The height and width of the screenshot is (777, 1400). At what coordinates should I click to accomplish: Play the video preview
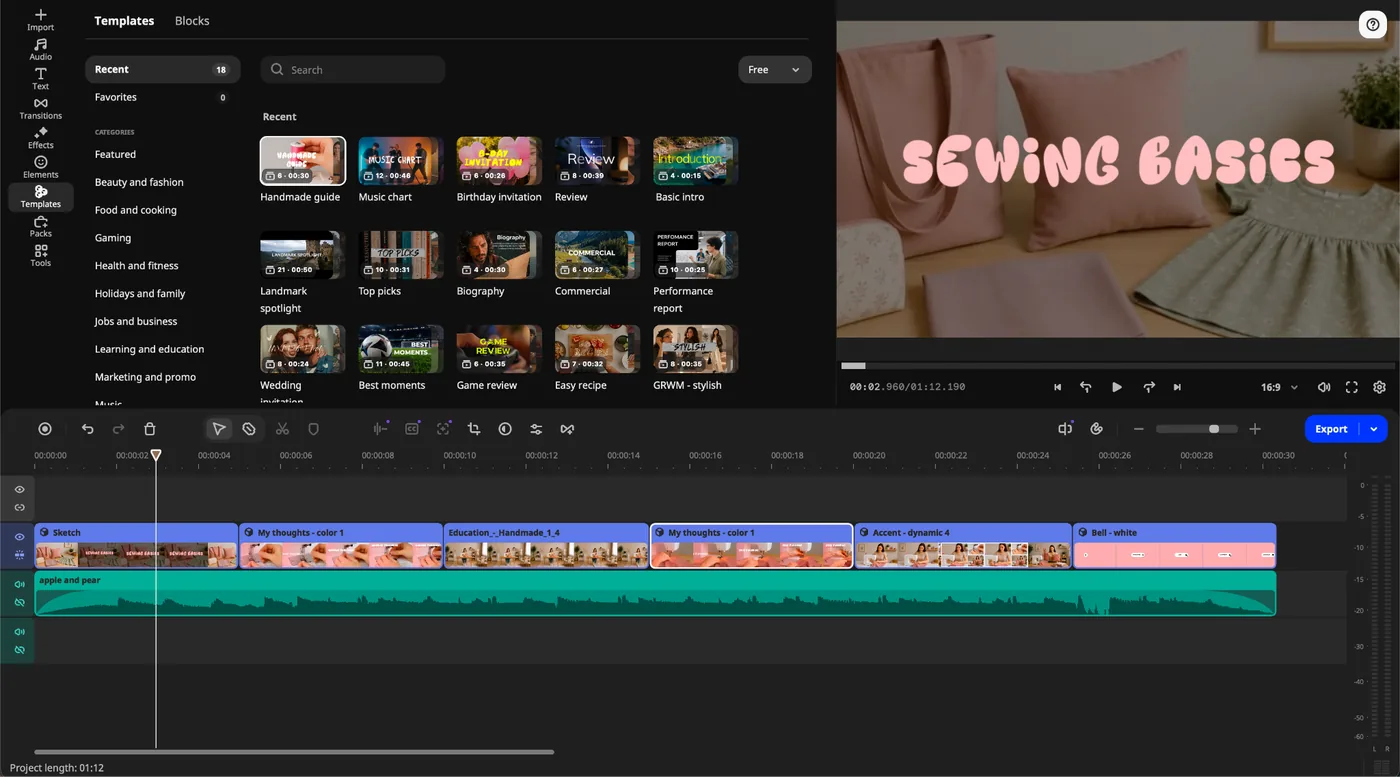(x=1117, y=387)
